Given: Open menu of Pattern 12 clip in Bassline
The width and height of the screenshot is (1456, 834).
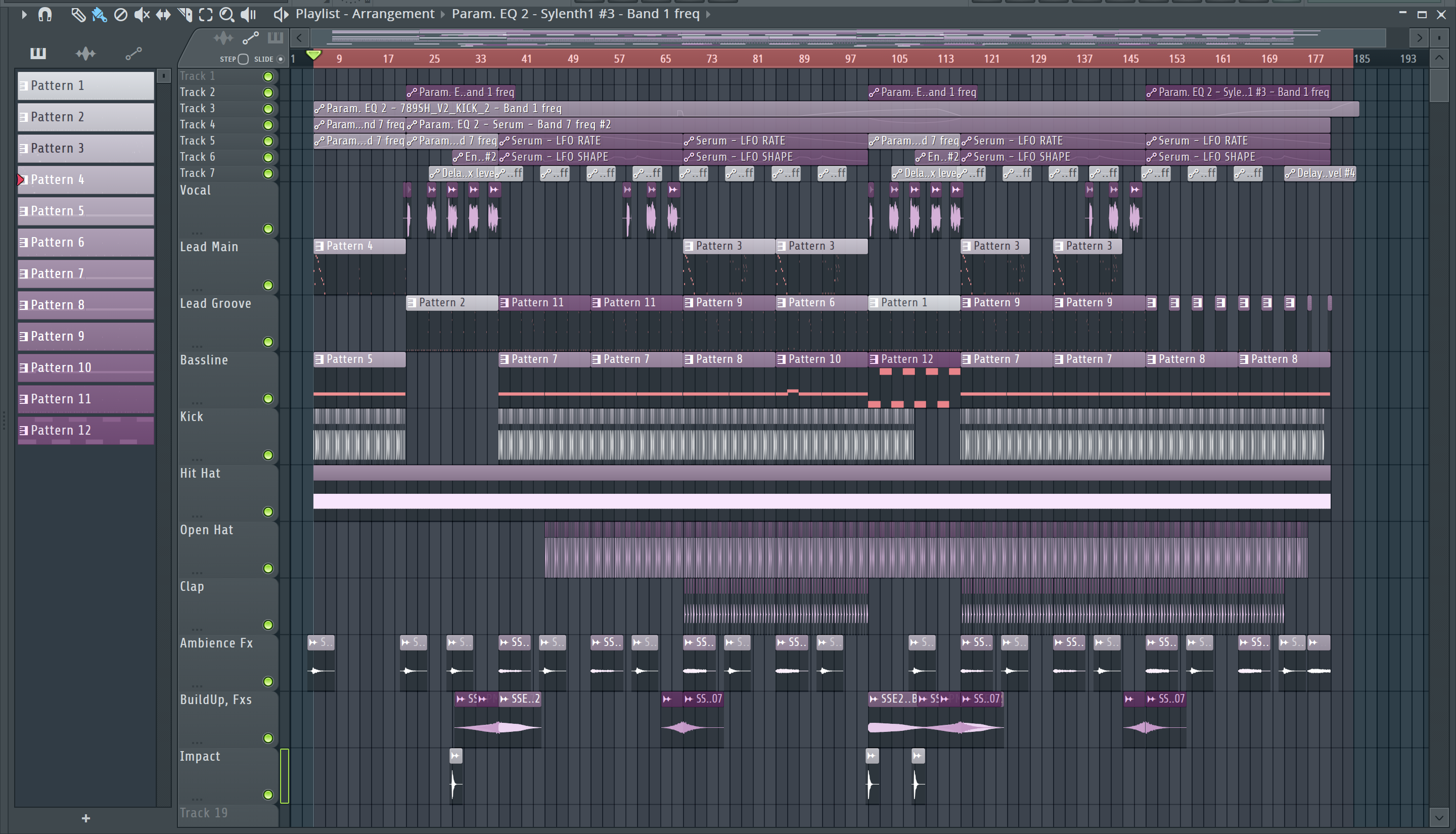Looking at the screenshot, I should 874,360.
